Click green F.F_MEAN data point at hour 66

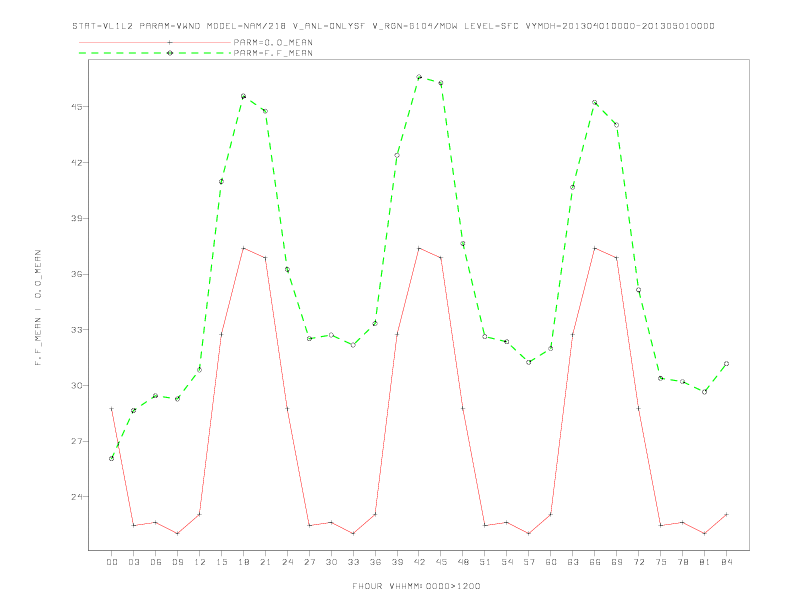coord(595,103)
